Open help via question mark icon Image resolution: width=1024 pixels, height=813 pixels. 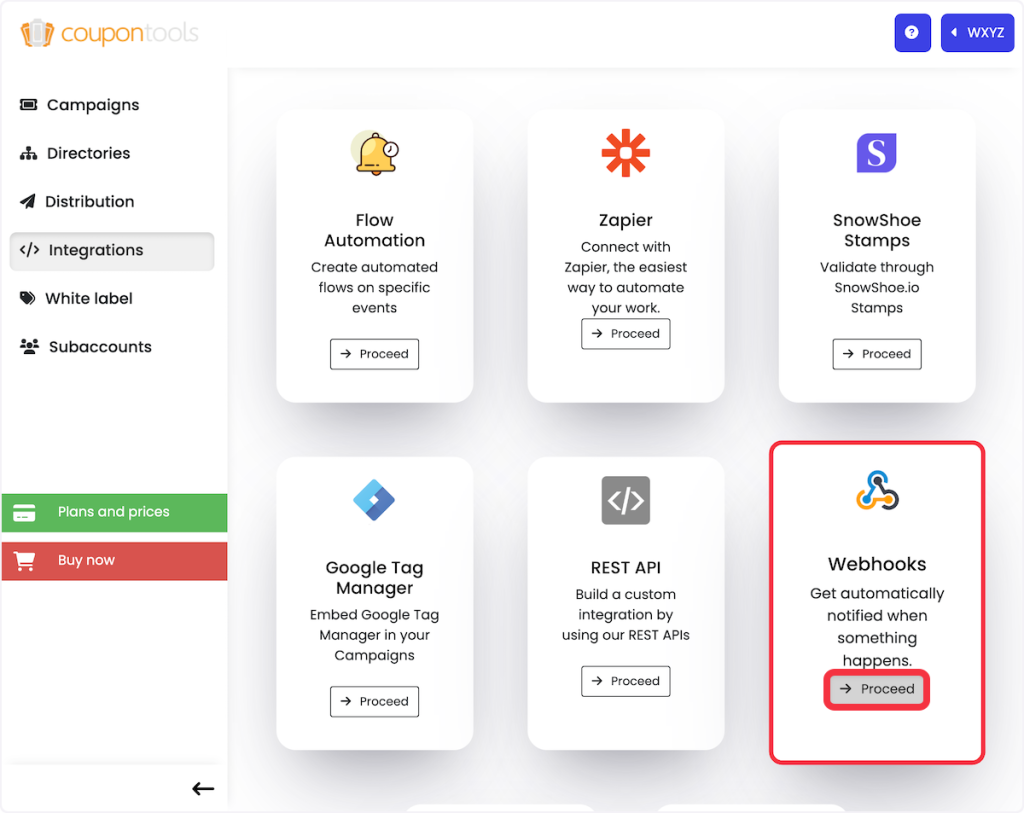912,33
